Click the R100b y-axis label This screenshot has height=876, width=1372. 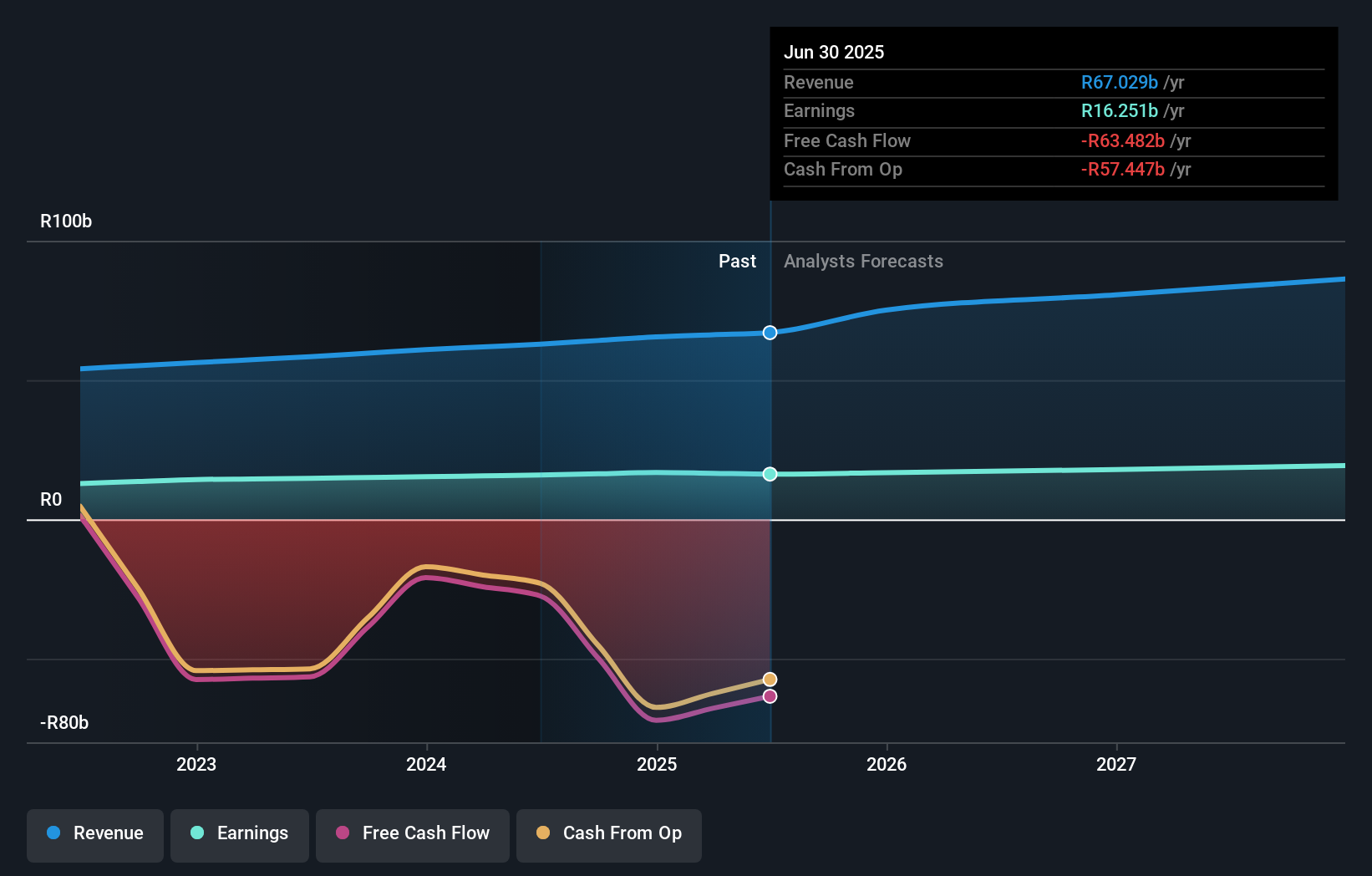point(66,222)
